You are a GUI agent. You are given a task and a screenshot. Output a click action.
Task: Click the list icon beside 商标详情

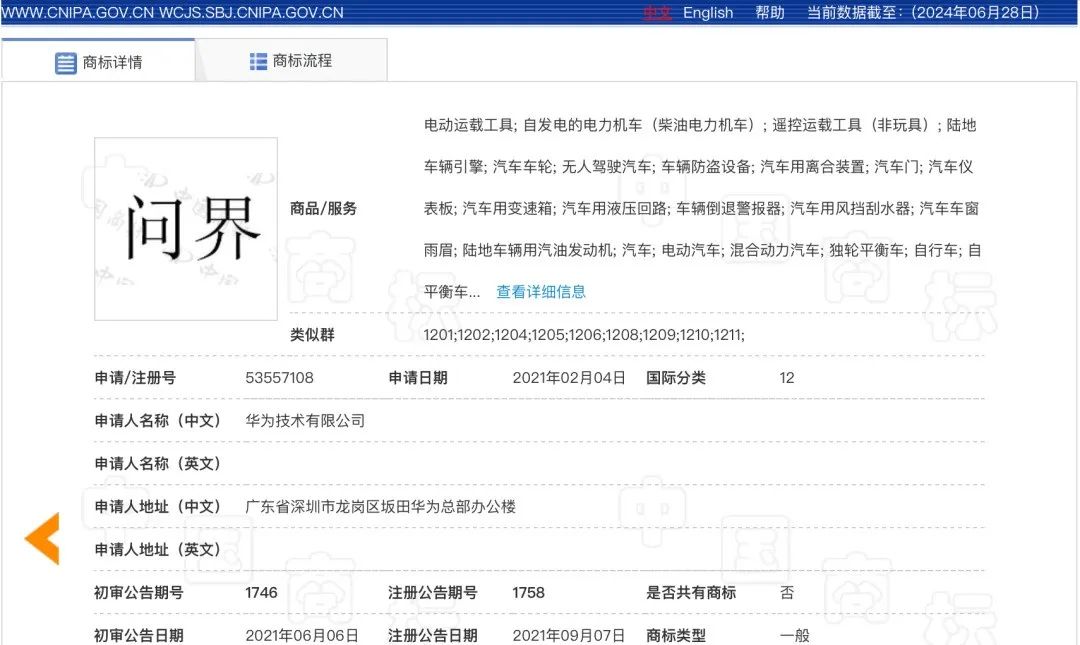point(65,63)
